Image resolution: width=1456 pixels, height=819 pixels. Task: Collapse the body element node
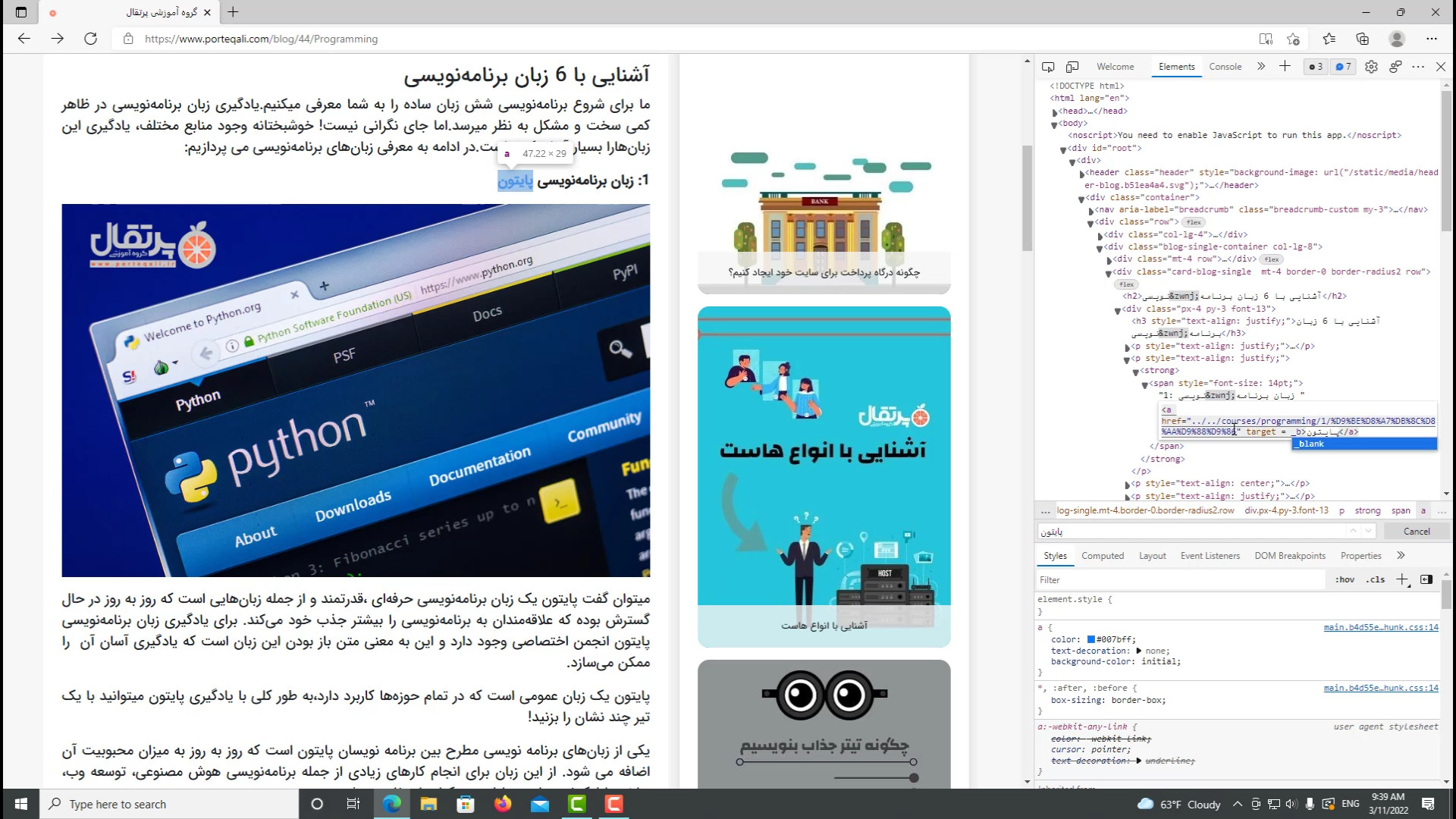[x=1054, y=124]
